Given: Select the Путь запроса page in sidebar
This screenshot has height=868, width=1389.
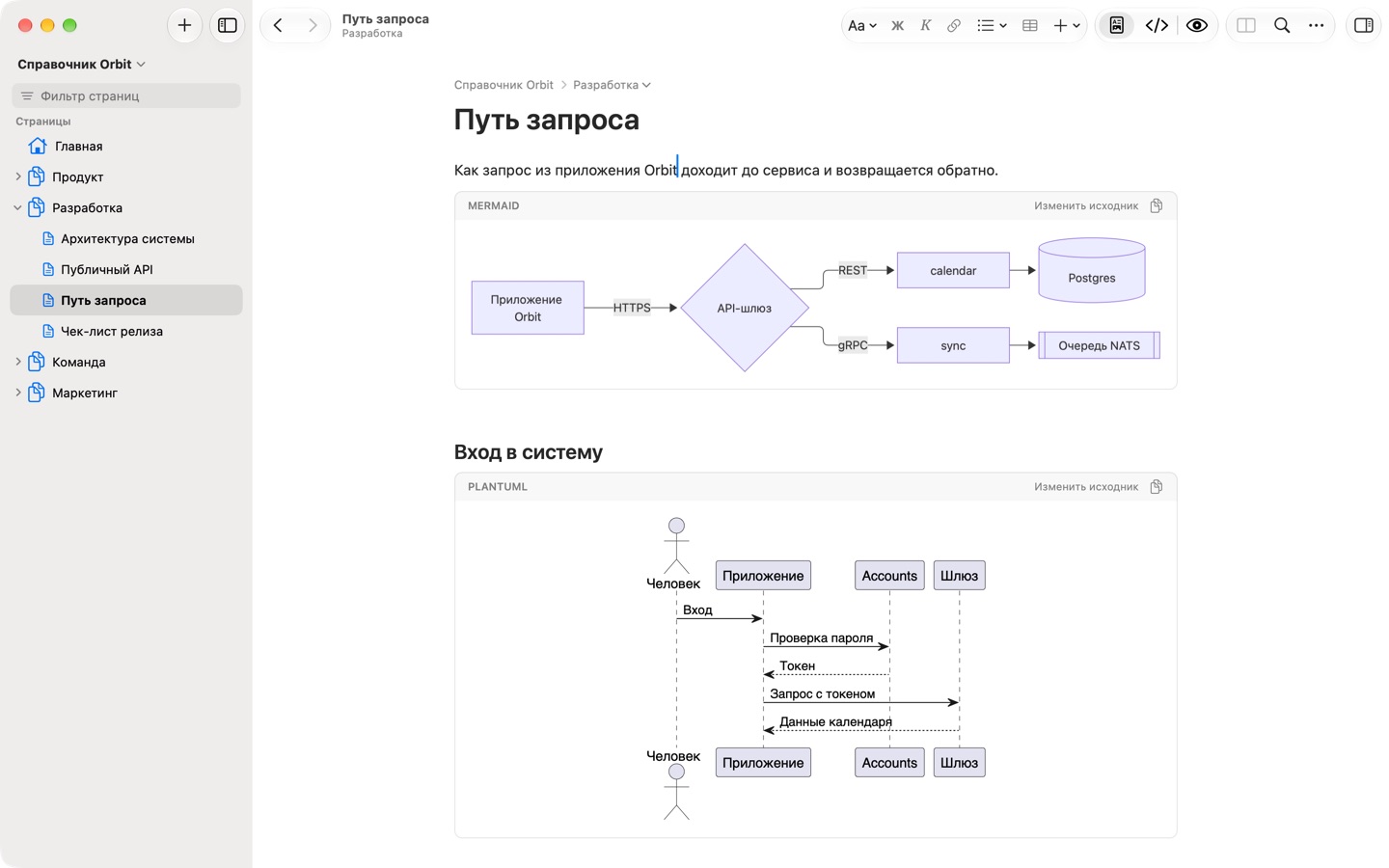Looking at the screenshot, I should pos(126,300).
